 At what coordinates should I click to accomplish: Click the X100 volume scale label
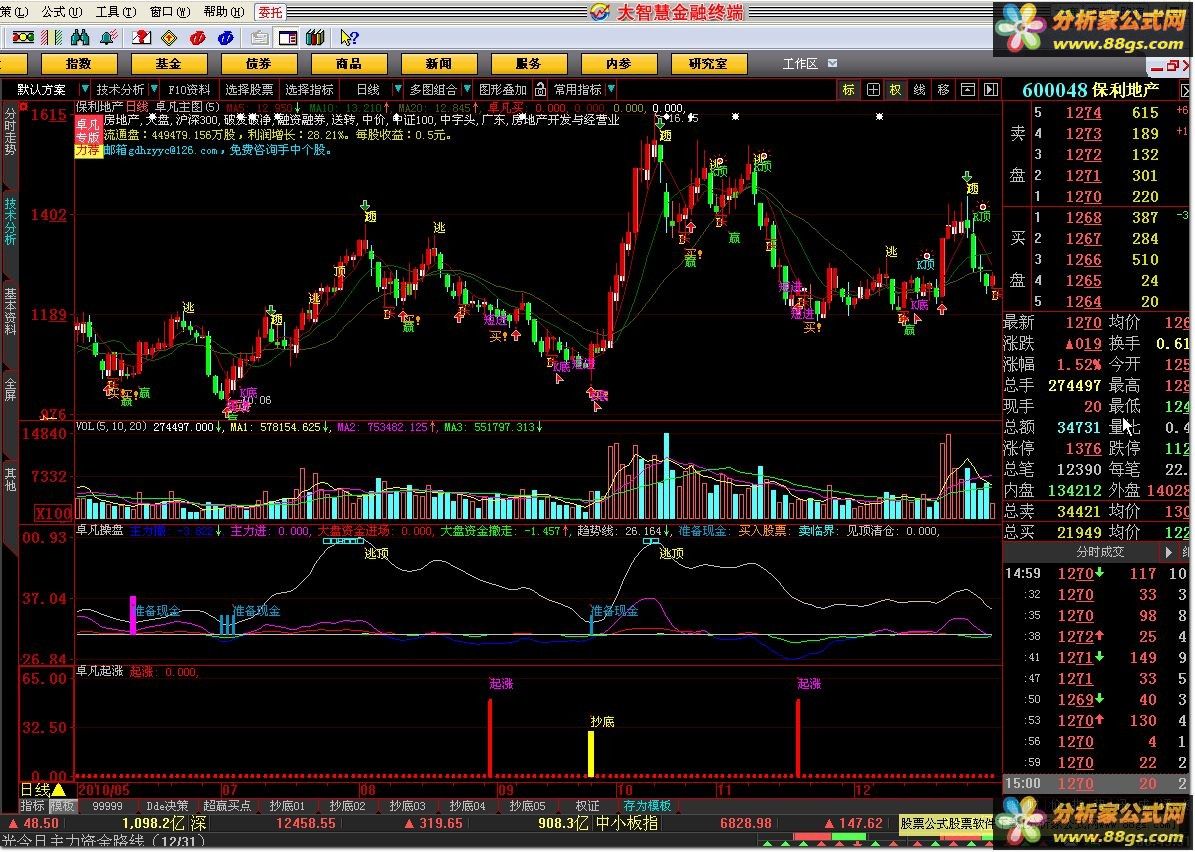(x=53, y=512)
